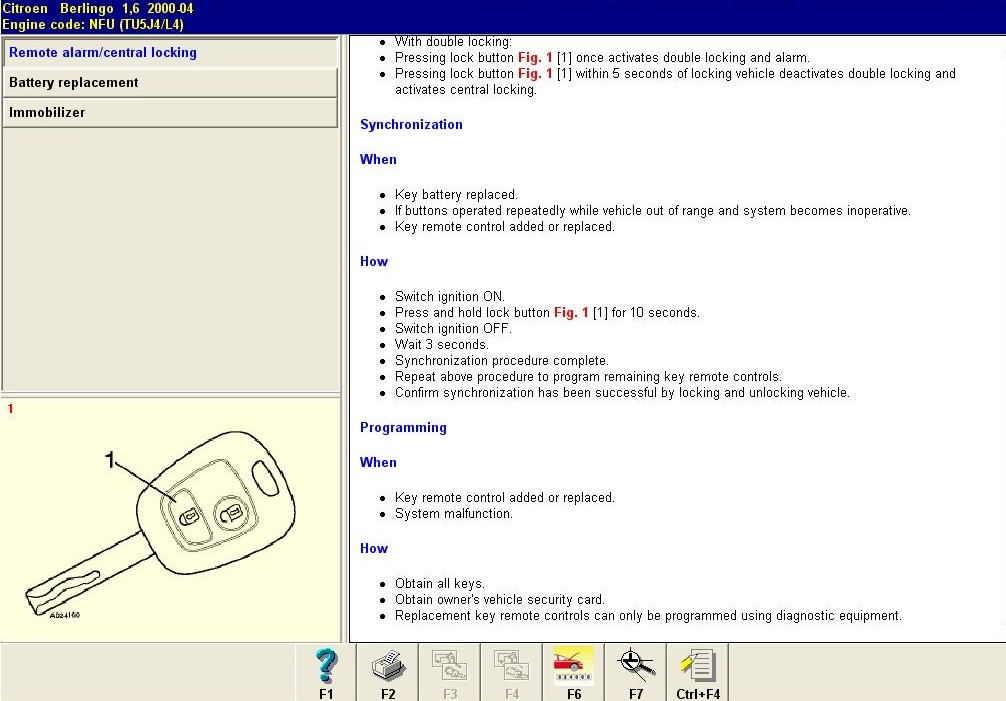Screen dimensions: 1006x701
Task: Click 'Obtain all keys.' bullet text
Action: click(x=439, y=584)
